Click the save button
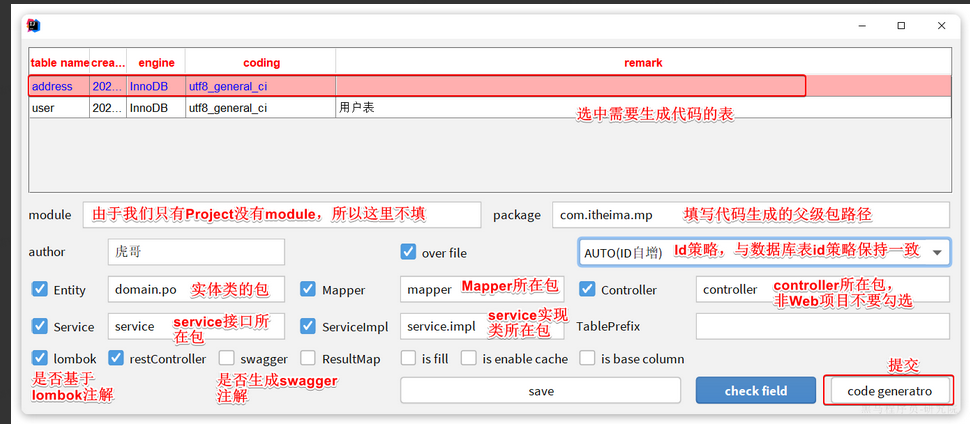Image resolution: width=970 pixels, height=424 pixels. (x=541, y=391)
